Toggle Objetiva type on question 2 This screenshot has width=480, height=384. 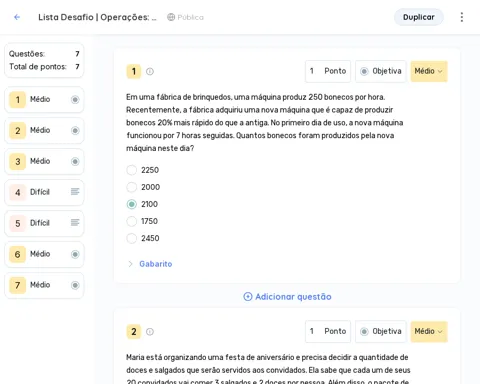click(381, 331)
